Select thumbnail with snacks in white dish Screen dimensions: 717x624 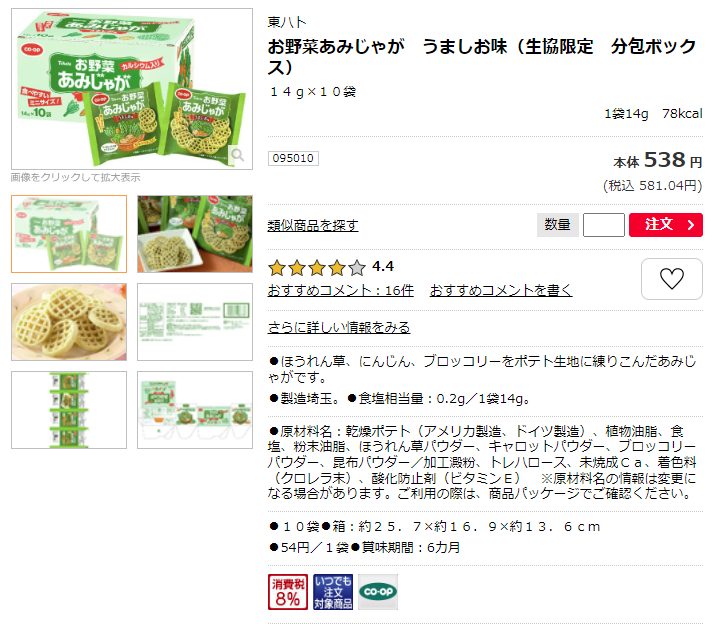click(195, 234)
